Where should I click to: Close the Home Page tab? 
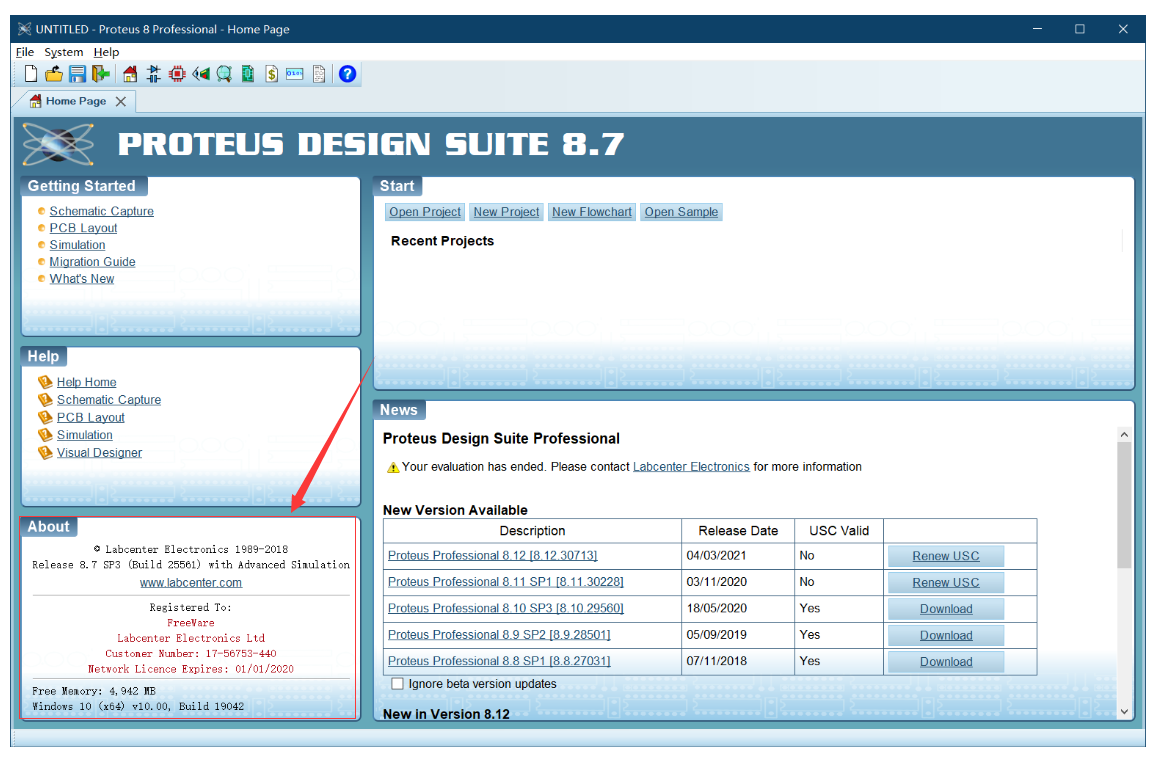click(x=121, y=101)
